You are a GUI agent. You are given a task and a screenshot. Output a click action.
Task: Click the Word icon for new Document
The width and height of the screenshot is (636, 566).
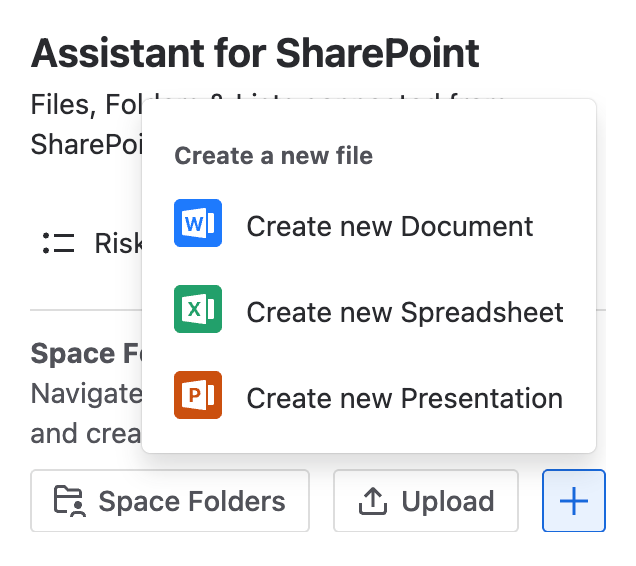pyautogui.click(x=198, y=223)
